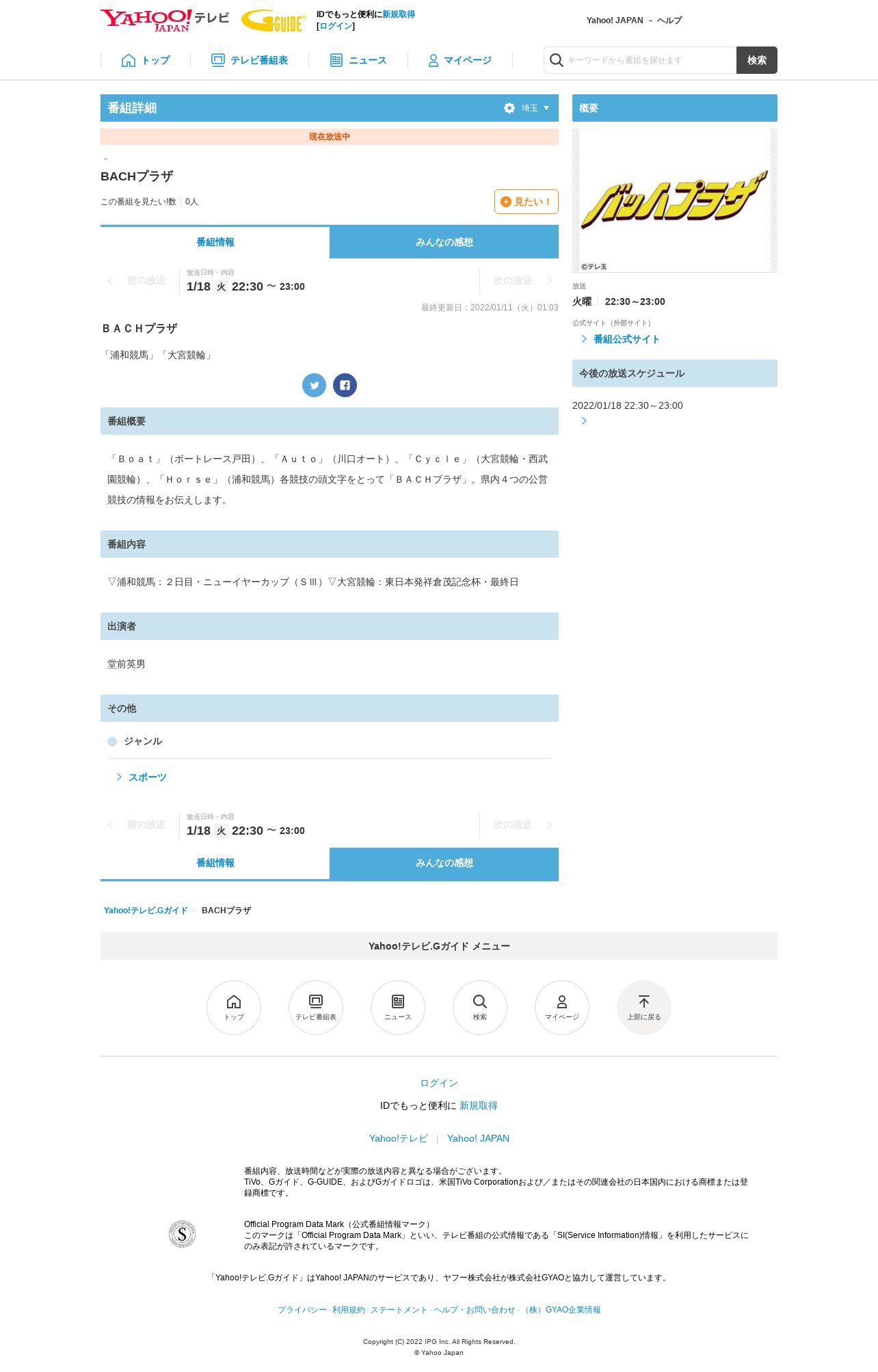Click 上部に戻る back-to-top icon
Screen dimensions: 878x1372
click(644, 1008)
